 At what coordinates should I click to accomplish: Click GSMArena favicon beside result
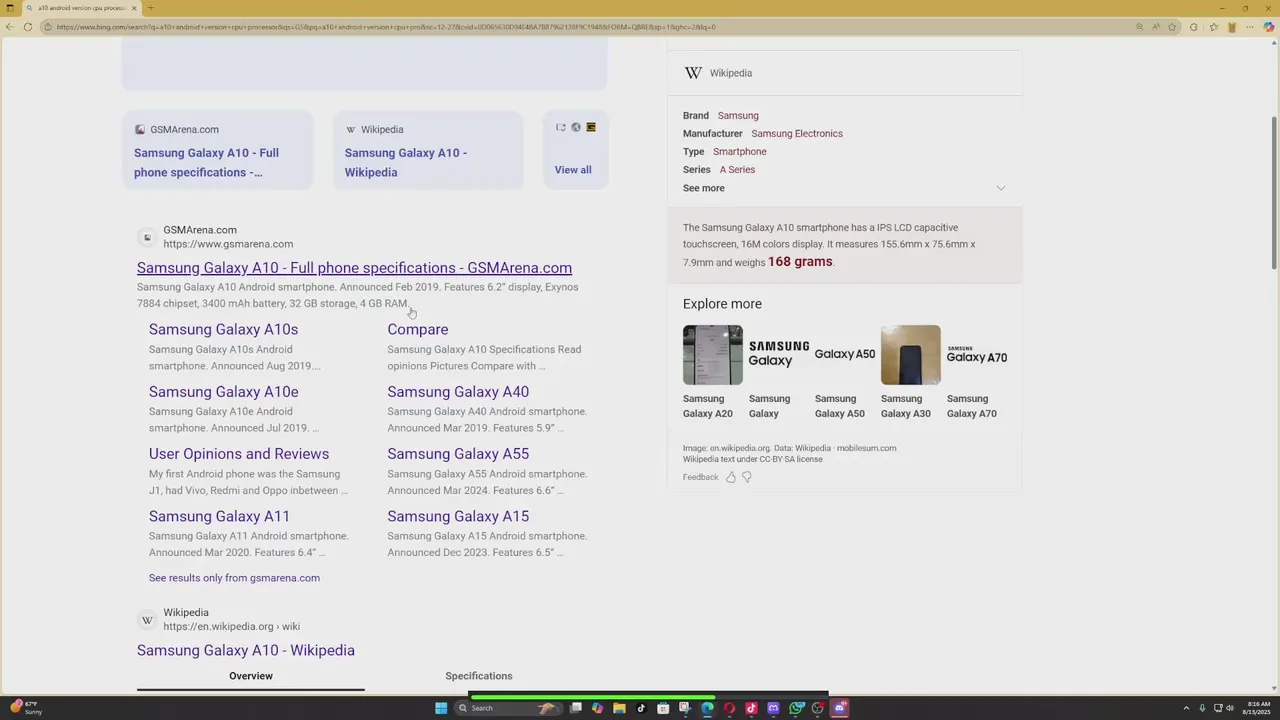point(147,237)
